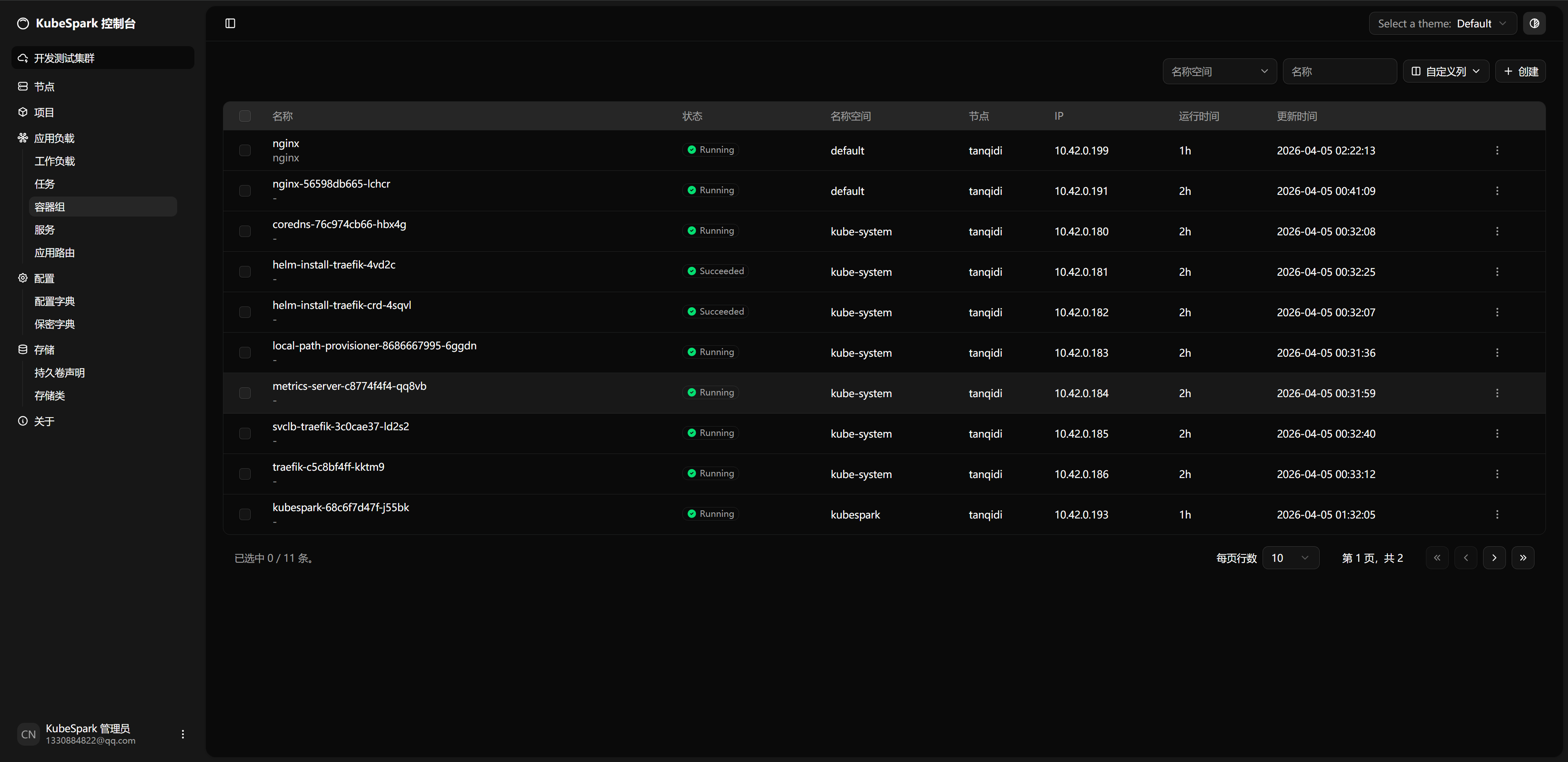Click the 创建 create button

pos(1520,71)
